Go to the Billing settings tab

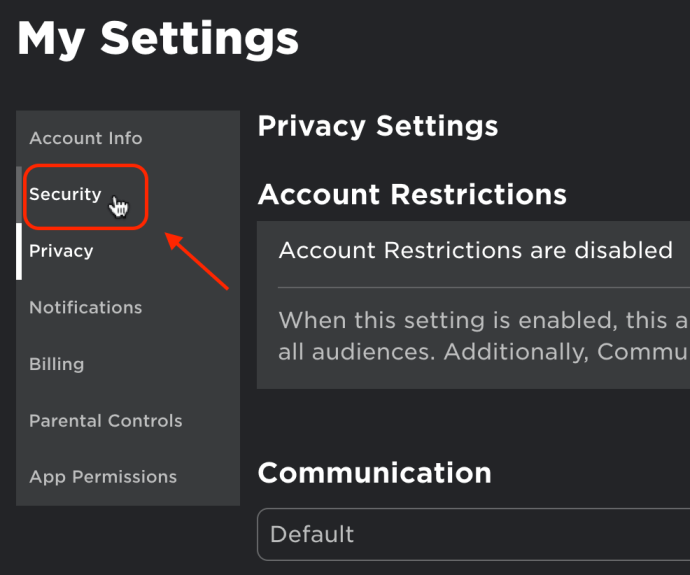pyautogui.click(x=57, y=364)
